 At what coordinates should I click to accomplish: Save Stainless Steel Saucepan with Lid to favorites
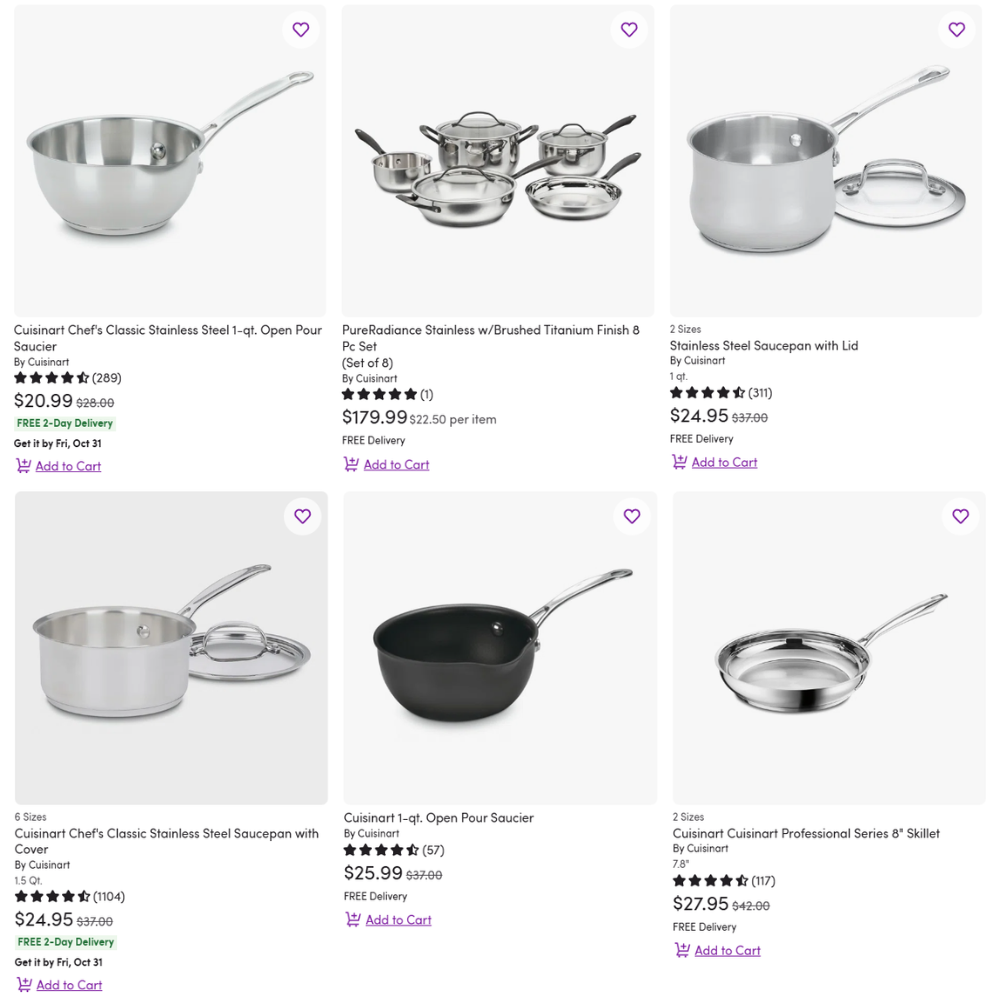(x=957, y=30)
